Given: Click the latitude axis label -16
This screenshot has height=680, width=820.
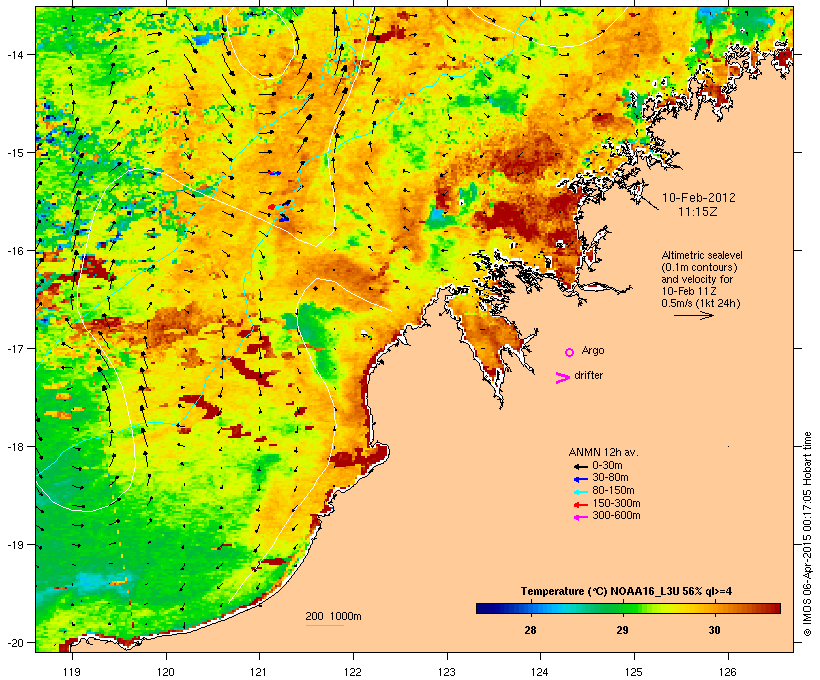Looking at the screenshot, I should [15, 251].
